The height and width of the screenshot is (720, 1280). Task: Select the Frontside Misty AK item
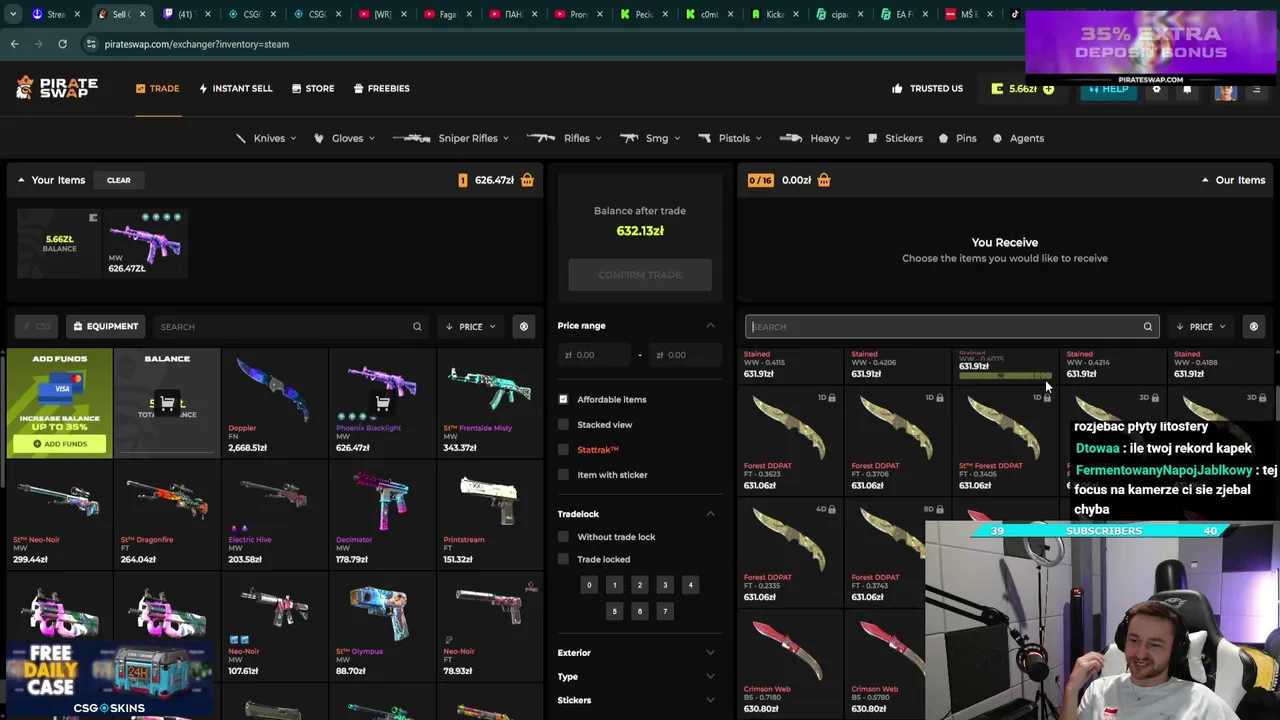(x=490, y=402)
